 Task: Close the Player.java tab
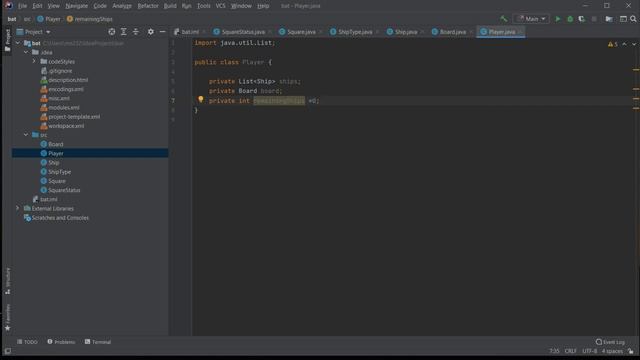(x=520, y=32)
